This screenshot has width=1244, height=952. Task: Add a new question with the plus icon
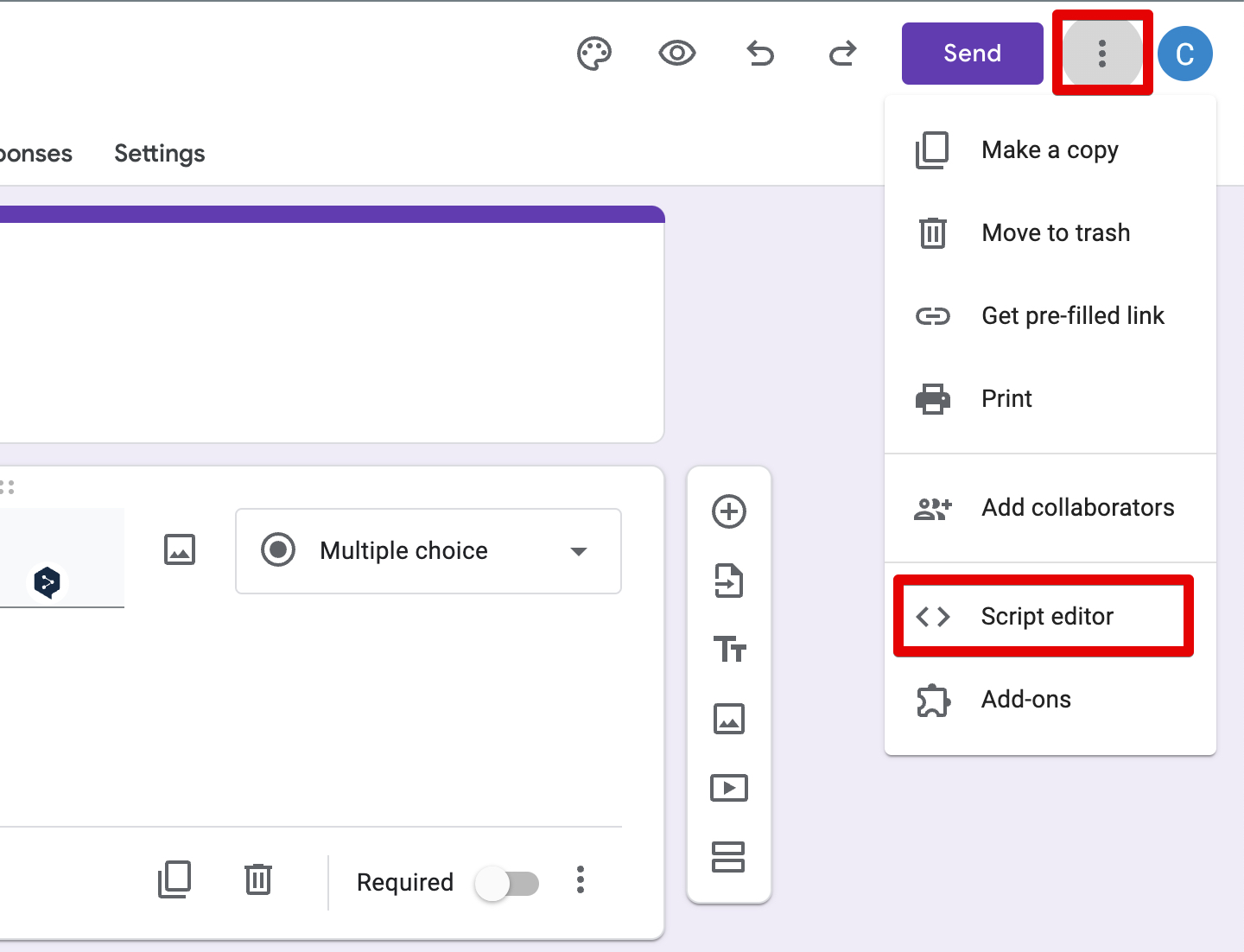click(729, 511)
